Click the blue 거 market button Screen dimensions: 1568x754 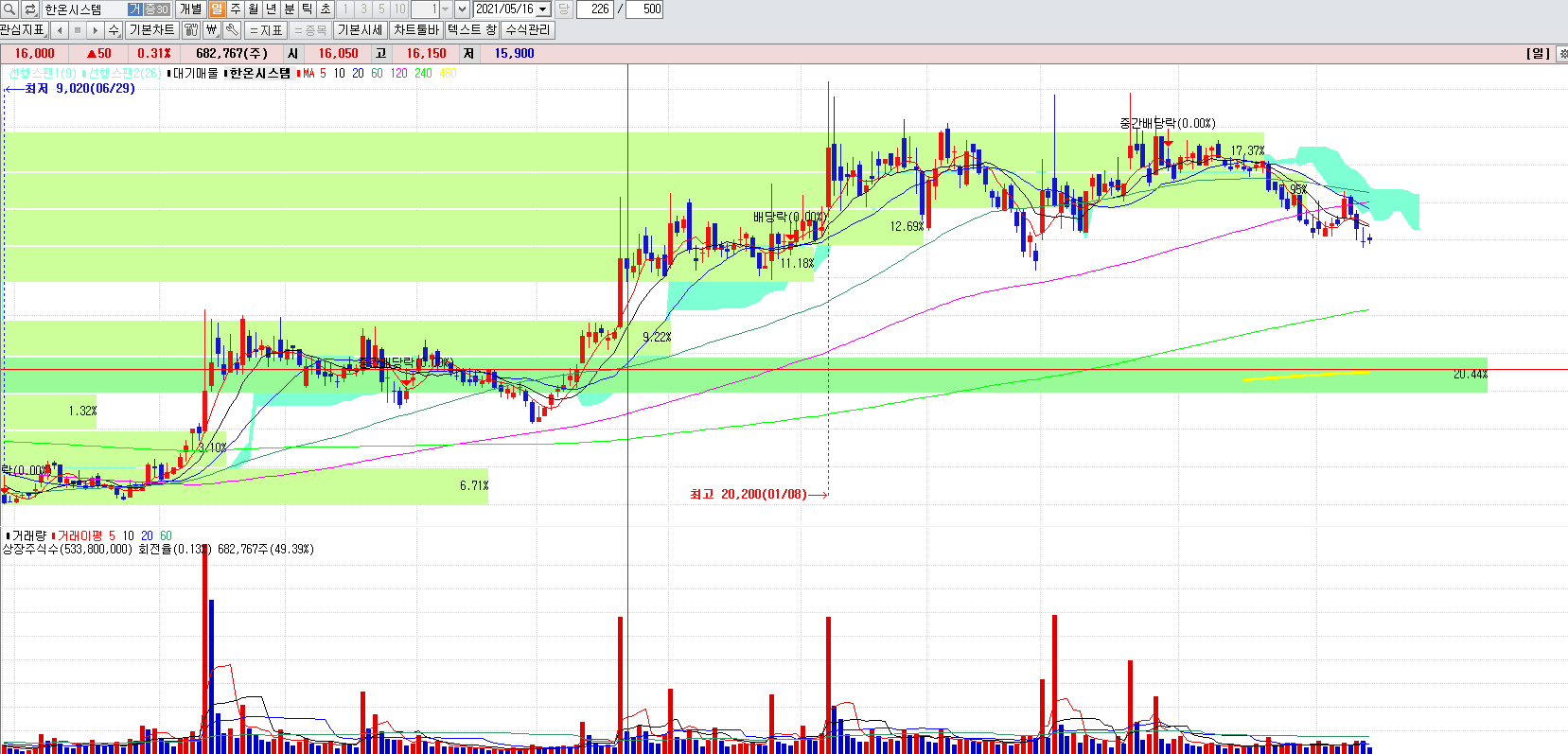[135, 9]
